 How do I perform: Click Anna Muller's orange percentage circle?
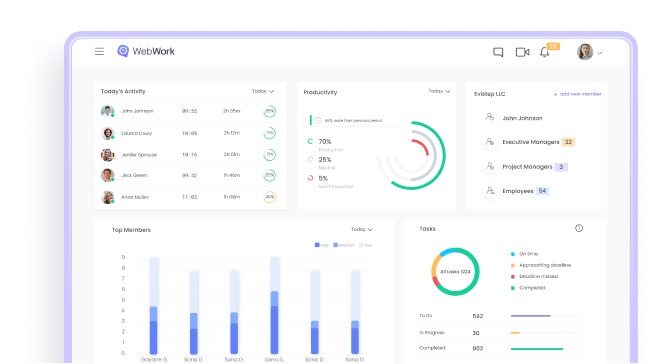pos(269,197)
